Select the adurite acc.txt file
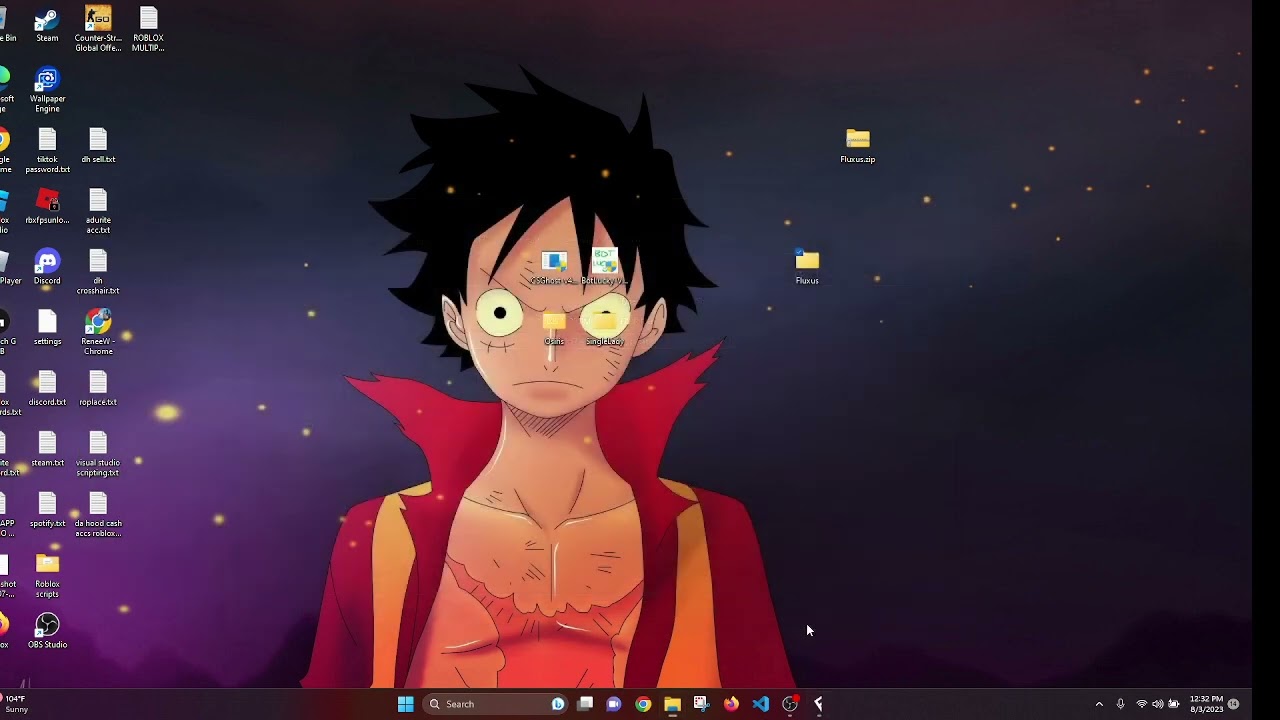This screenshot has height=720, width=1280. coord(98,212)
